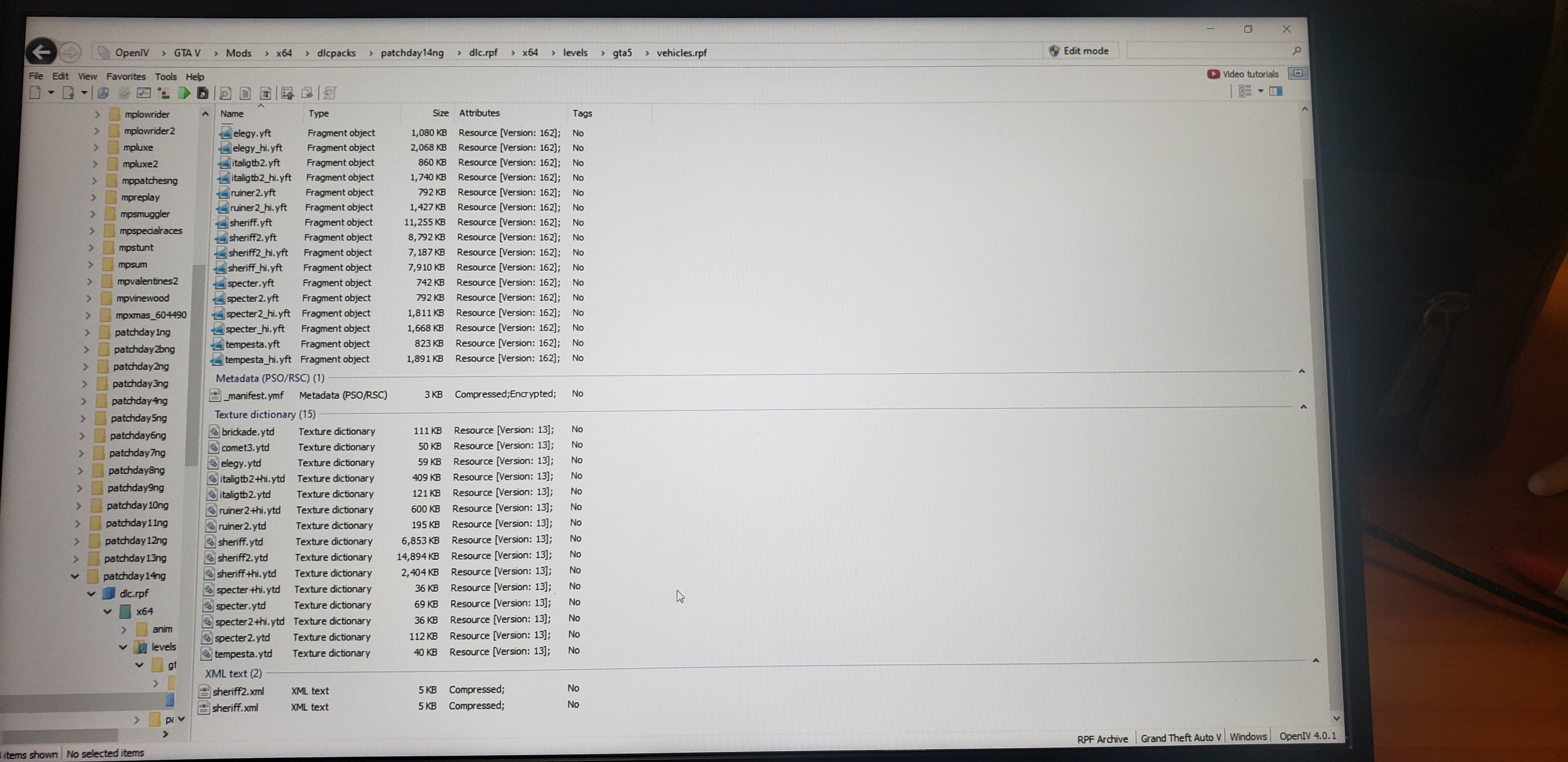This screenshot has height=762, width=1568.
Task: Click the new file toolbar icon
Action: [x=35, y=93]
